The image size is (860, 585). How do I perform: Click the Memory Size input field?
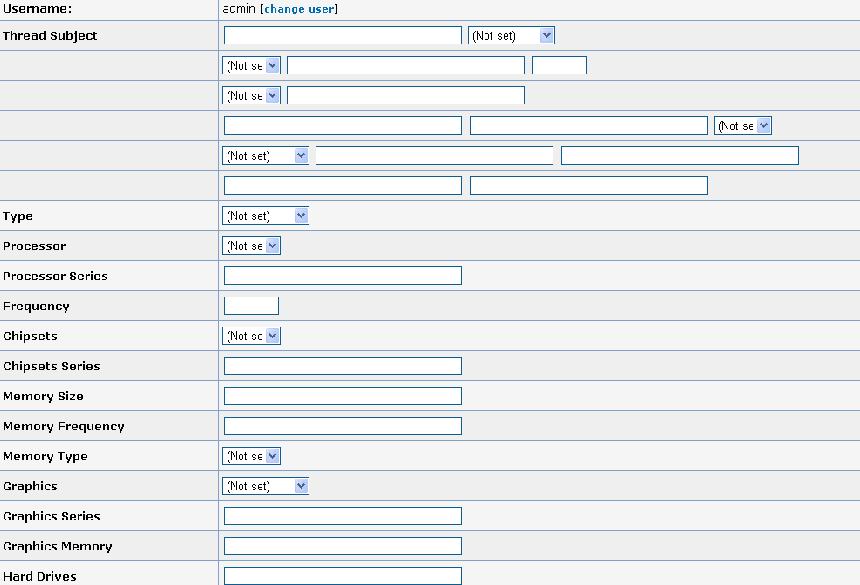click(x=342, y=396)
